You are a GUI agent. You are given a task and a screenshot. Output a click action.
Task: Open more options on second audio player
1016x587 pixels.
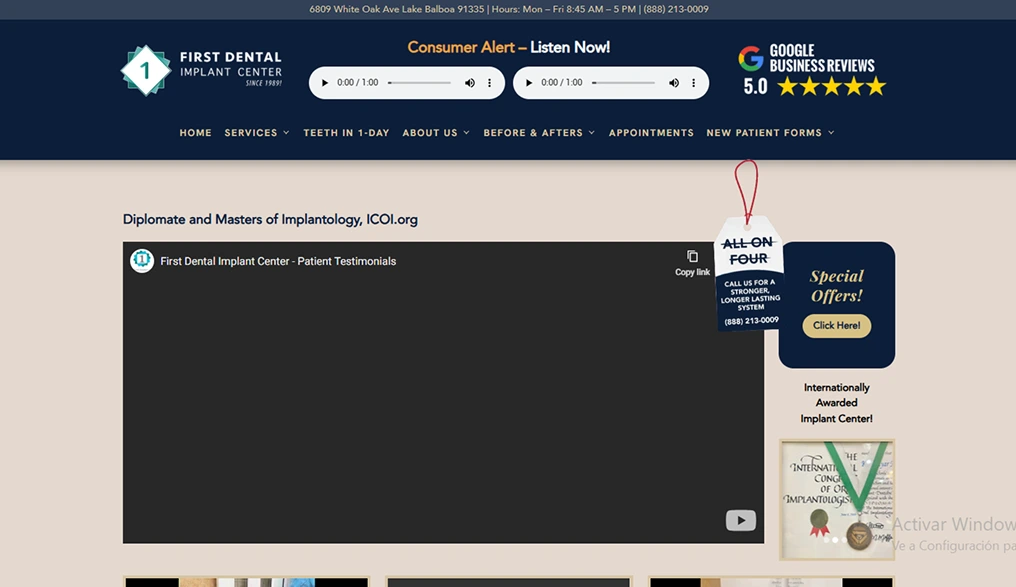(x=693, y=83)
